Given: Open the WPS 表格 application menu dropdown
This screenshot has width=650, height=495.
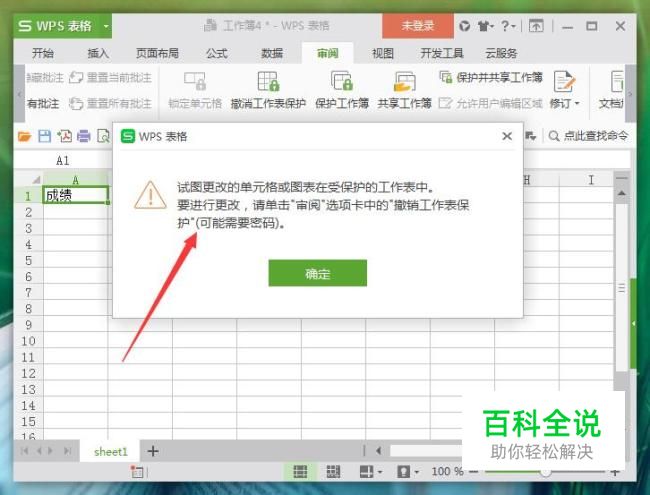Looking at the screenshot, I should [106, 26].
